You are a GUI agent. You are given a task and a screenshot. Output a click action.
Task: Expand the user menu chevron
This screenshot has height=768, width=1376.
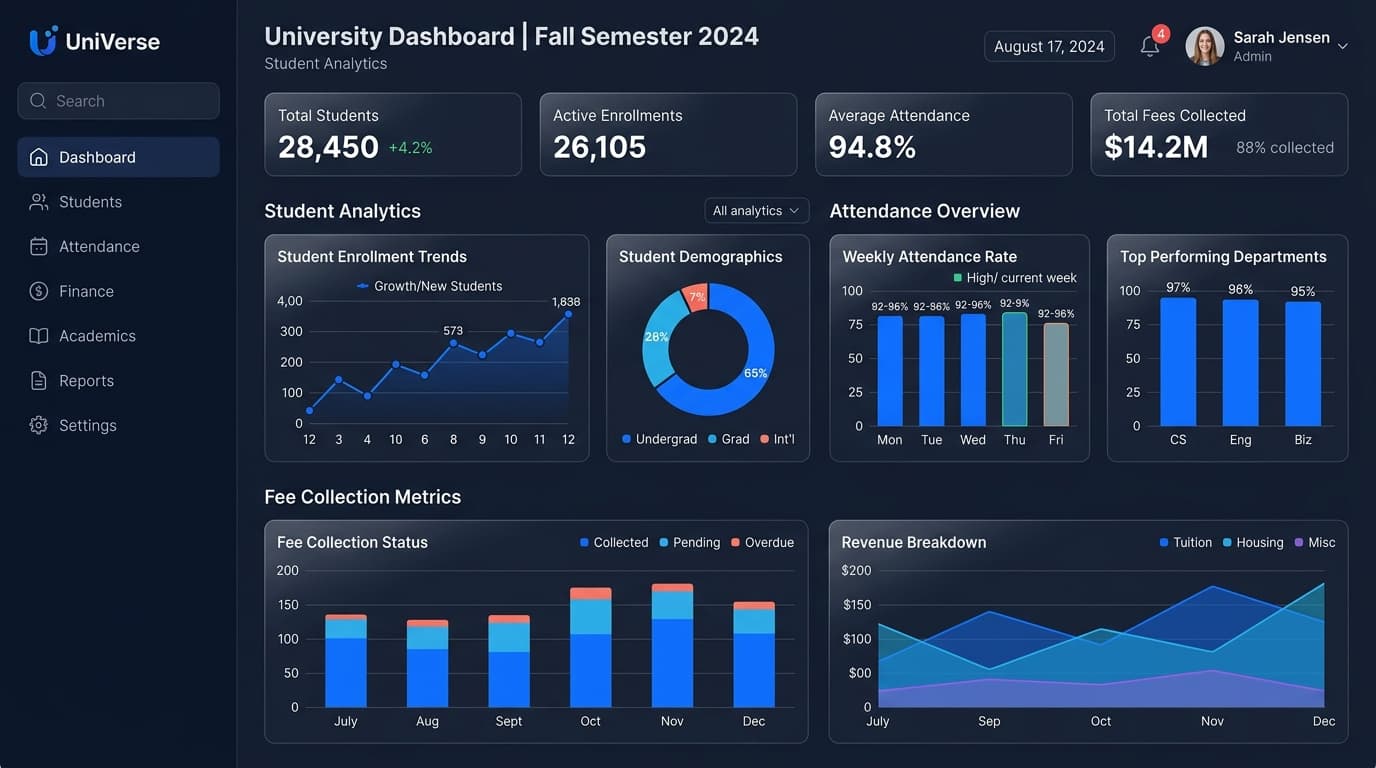click(x=1343, y=47)
